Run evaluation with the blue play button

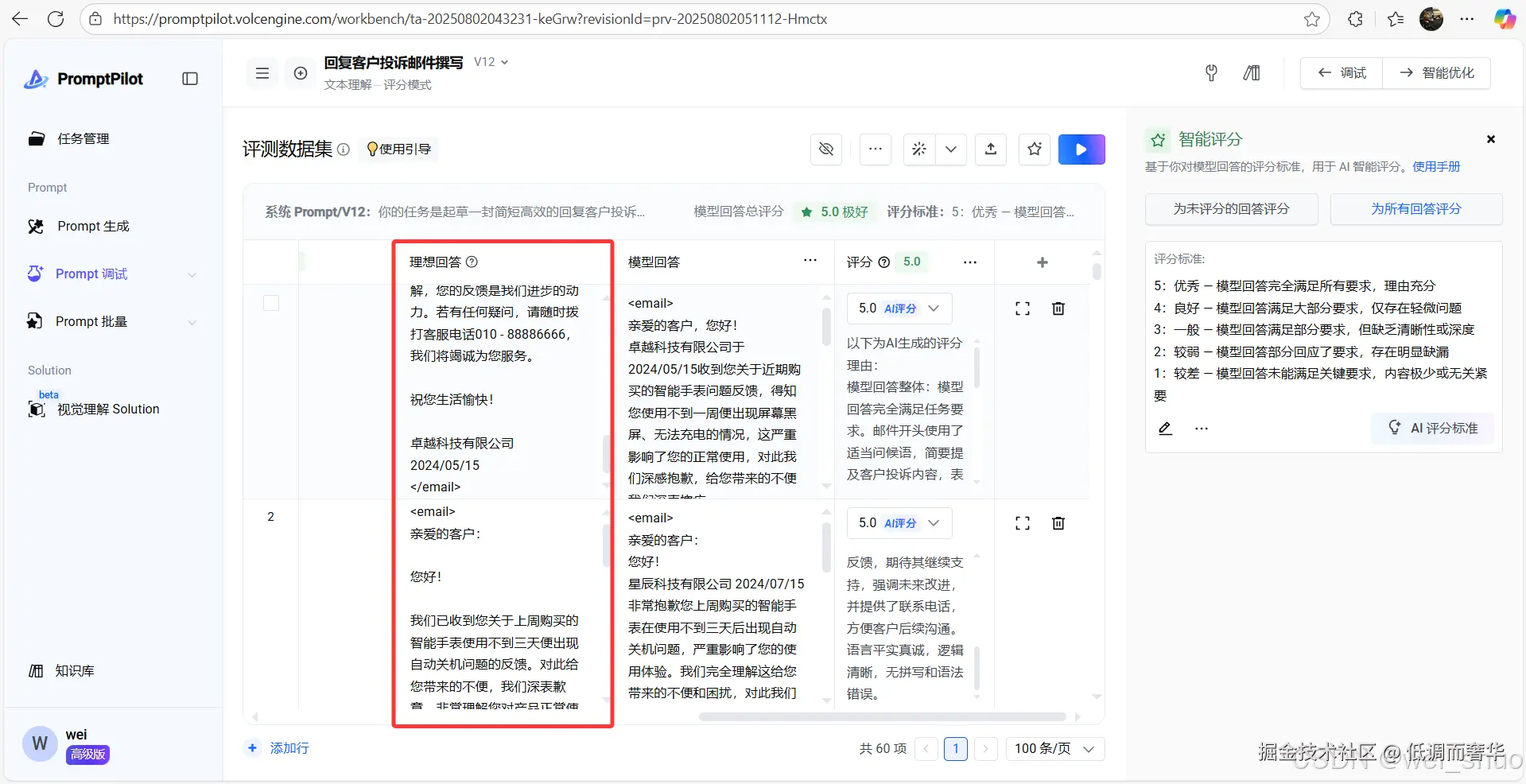coord(1081,149)
